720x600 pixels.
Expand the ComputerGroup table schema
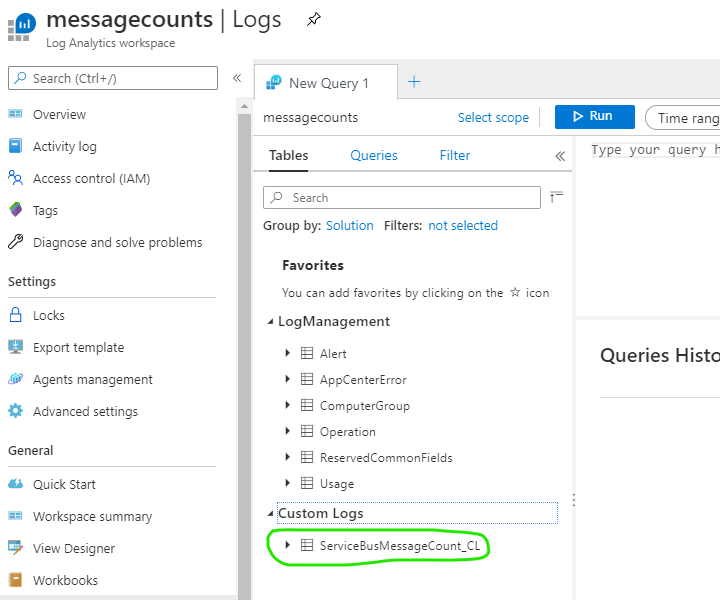pyautogui.click(x=287, y=405)
